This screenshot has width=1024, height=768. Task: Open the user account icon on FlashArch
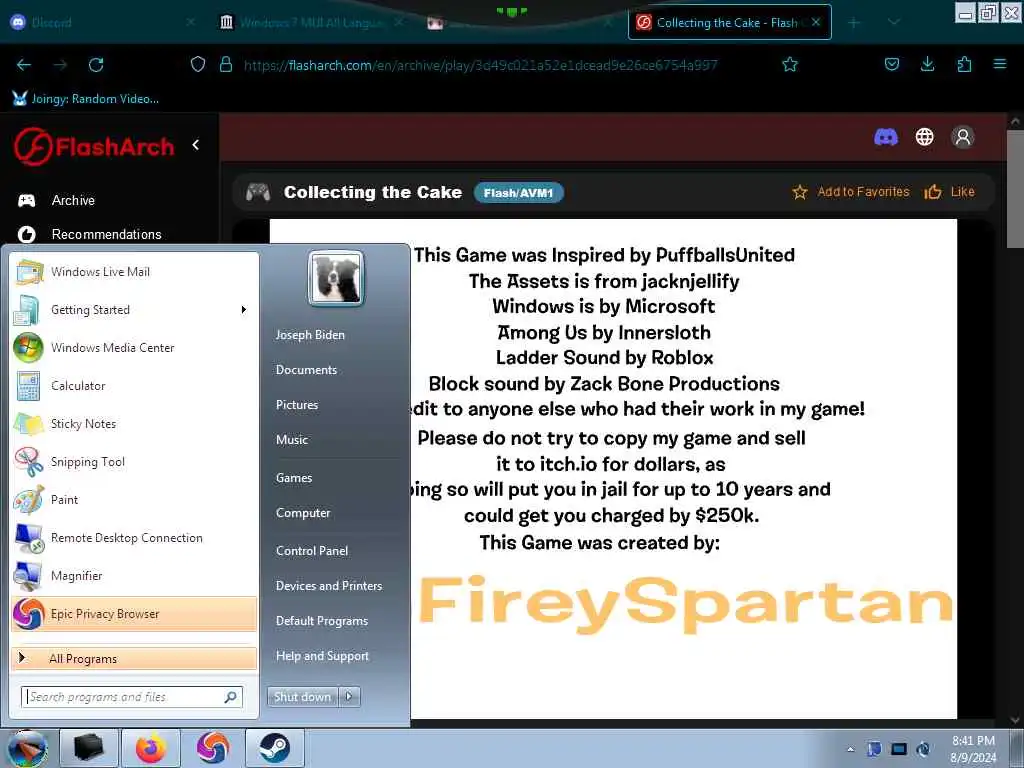(x=963, y=136)
